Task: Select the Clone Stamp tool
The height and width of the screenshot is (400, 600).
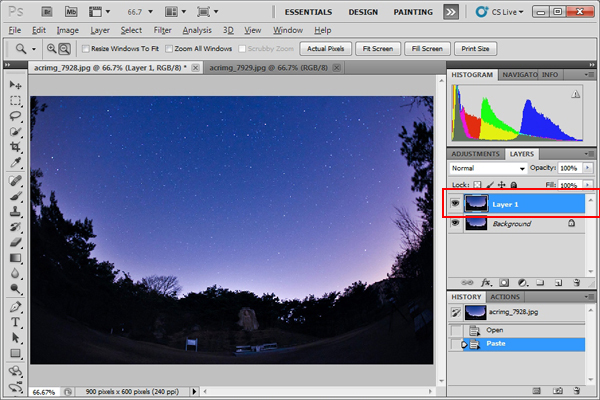Action: [x=15, y=211]
